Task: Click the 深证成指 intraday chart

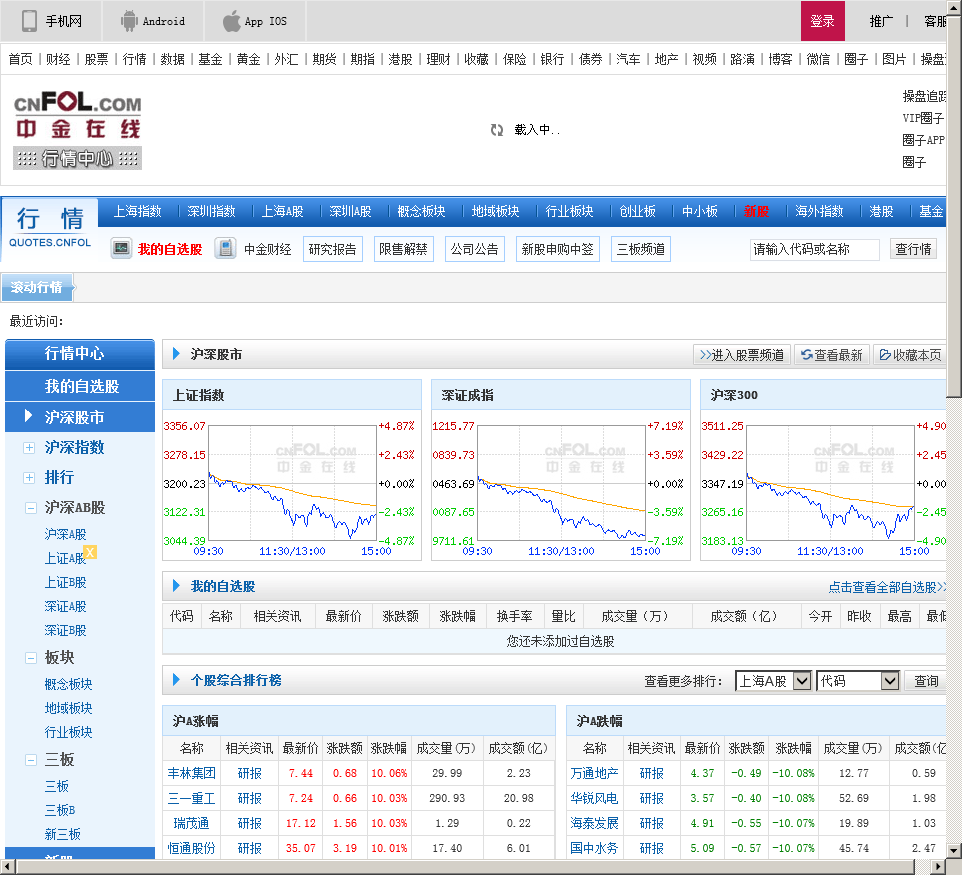Action: [561, 484]
